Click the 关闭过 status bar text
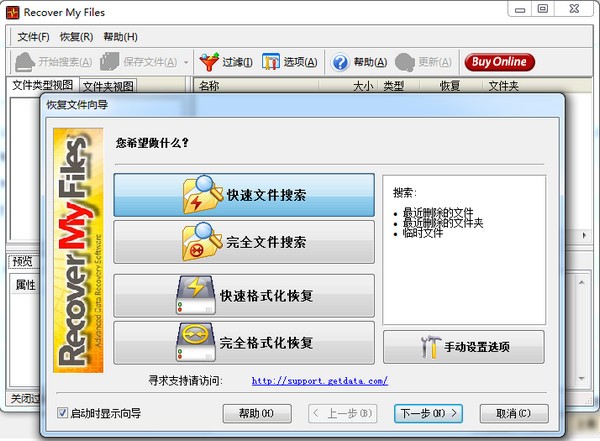This screenshot has width=600, height=441. (x=25, y=399)
